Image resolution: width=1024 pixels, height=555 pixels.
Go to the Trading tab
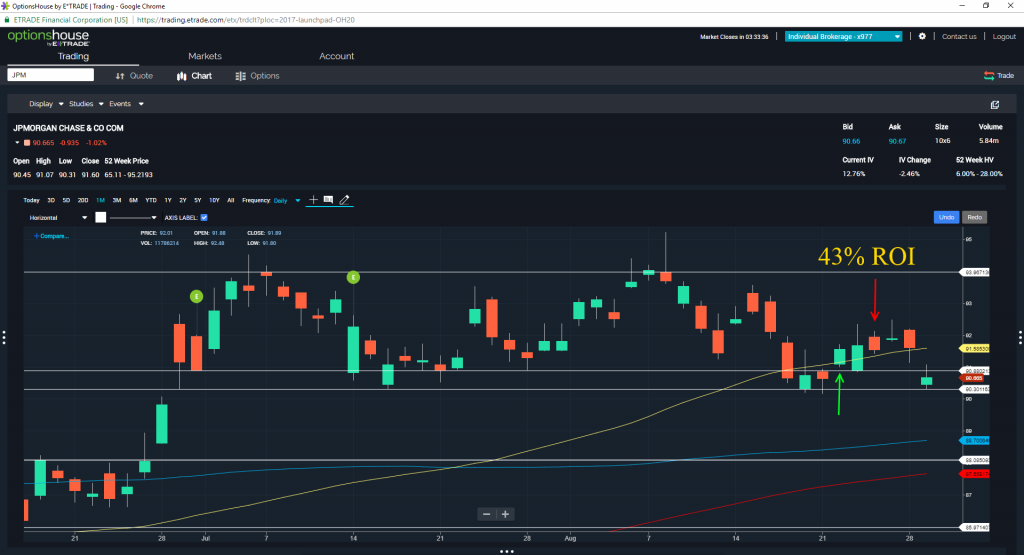click(x=73, y=56)
